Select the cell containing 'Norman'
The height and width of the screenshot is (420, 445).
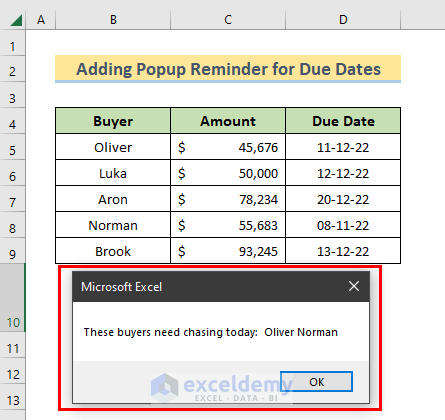(x=113, y=225)
